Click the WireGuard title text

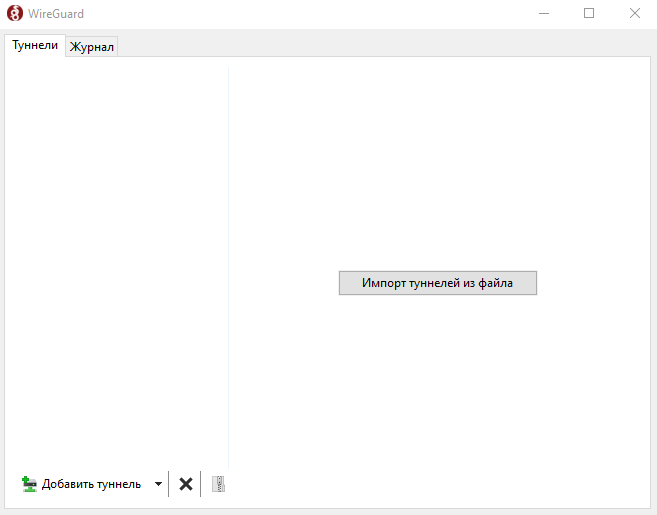pos(57,14)
